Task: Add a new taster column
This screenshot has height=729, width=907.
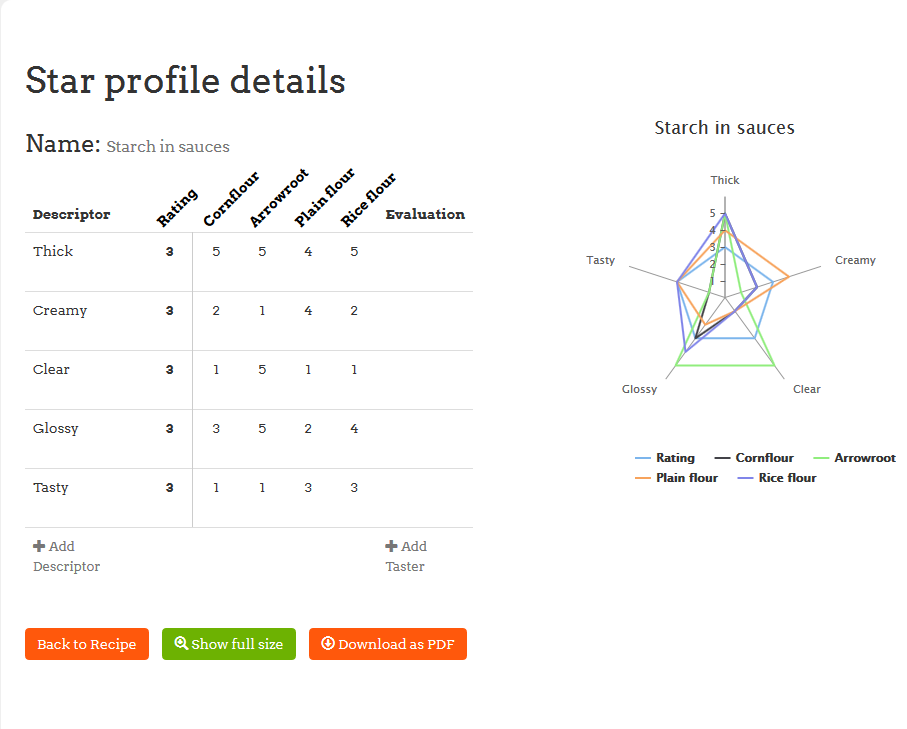Action: 406,556
